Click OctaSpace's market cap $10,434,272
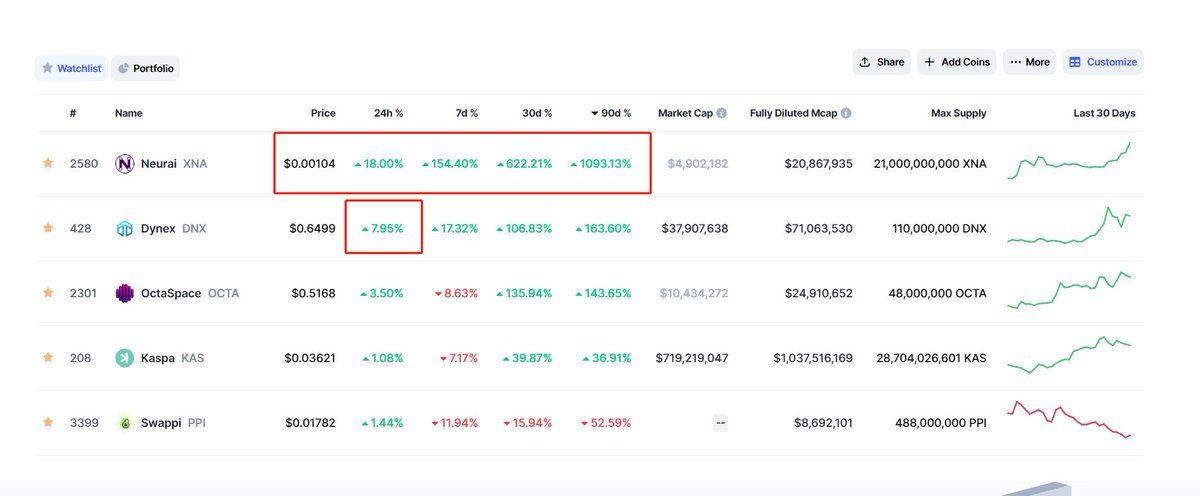Viewport: 1200px width, 496px height. pos(694,293)
